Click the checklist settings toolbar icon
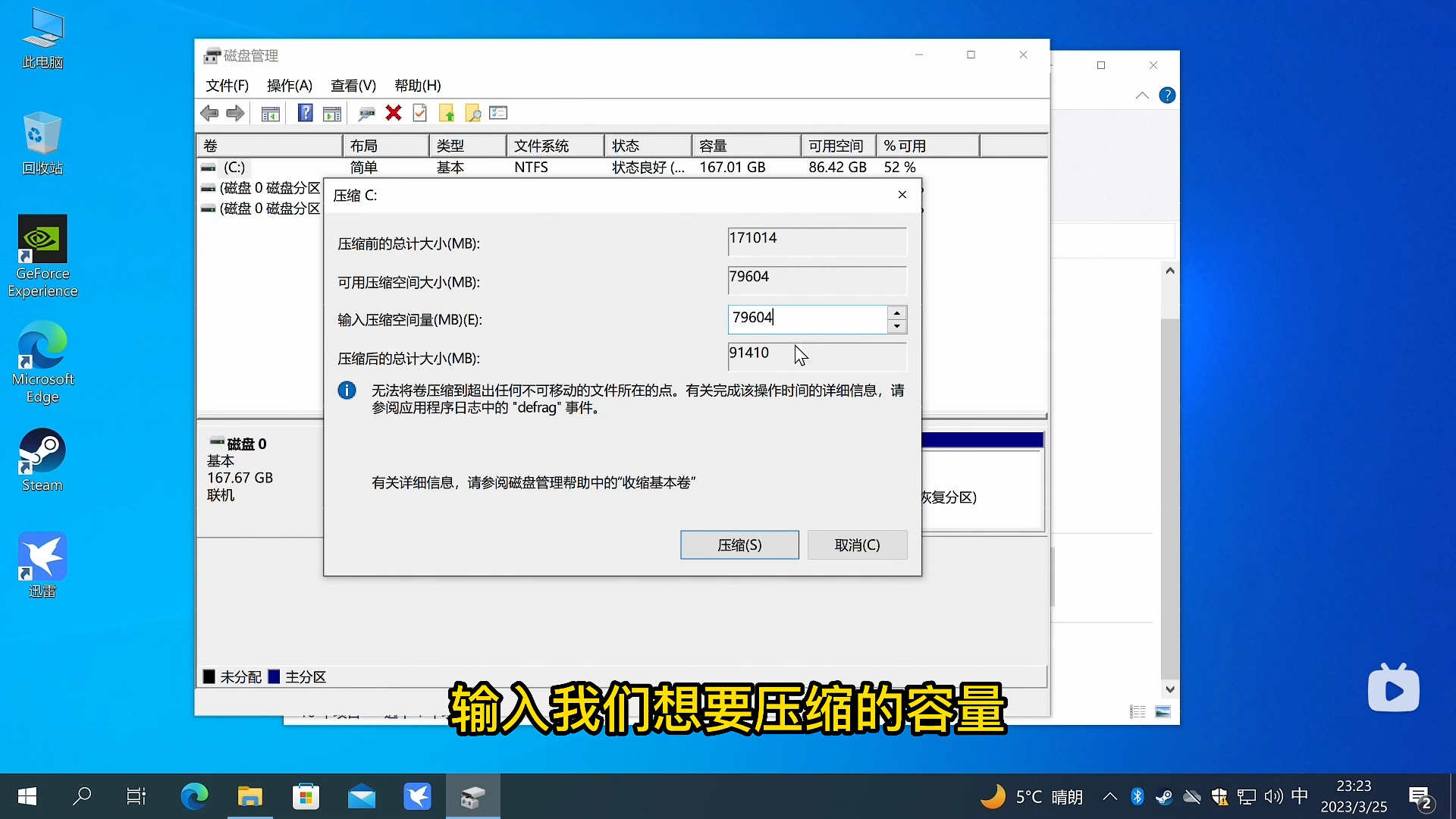1456x819 pixels. [498, 114]
